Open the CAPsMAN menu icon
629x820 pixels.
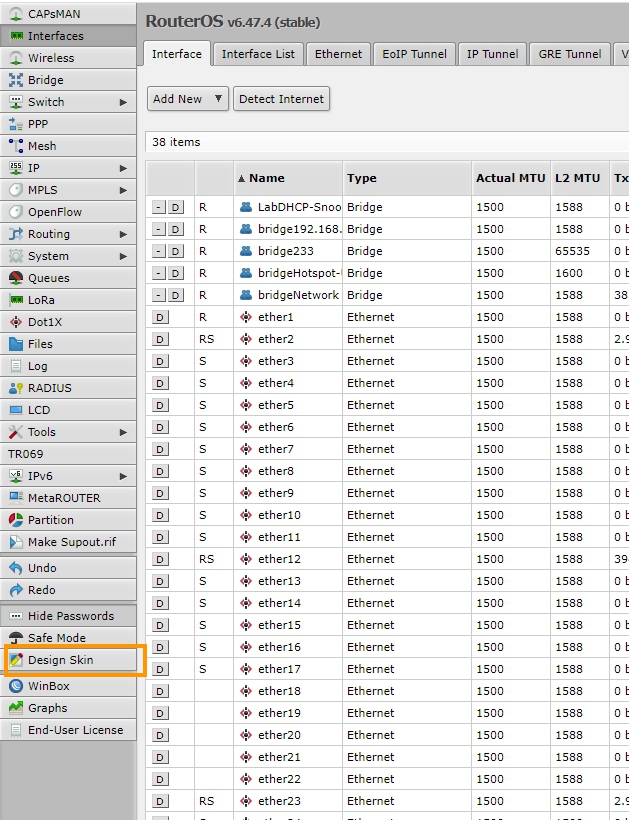(16, 14)
